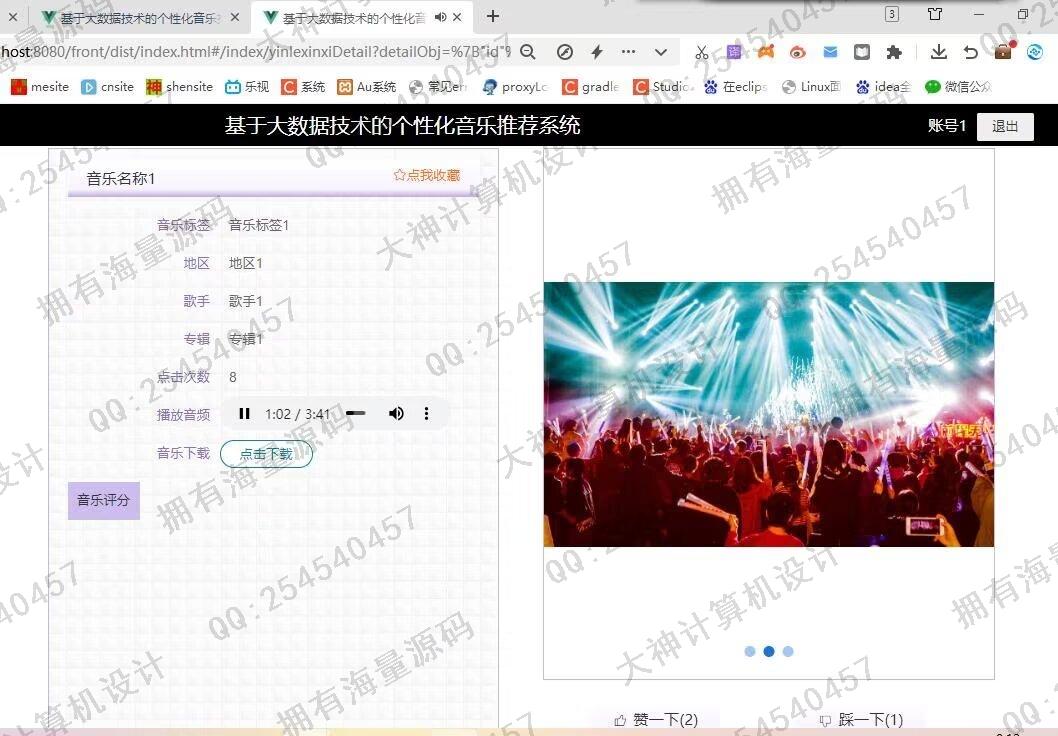Click the blue circular icon at toolbar end
The width and height of the screenshot is (1058, 736).
coord(1035,52)
